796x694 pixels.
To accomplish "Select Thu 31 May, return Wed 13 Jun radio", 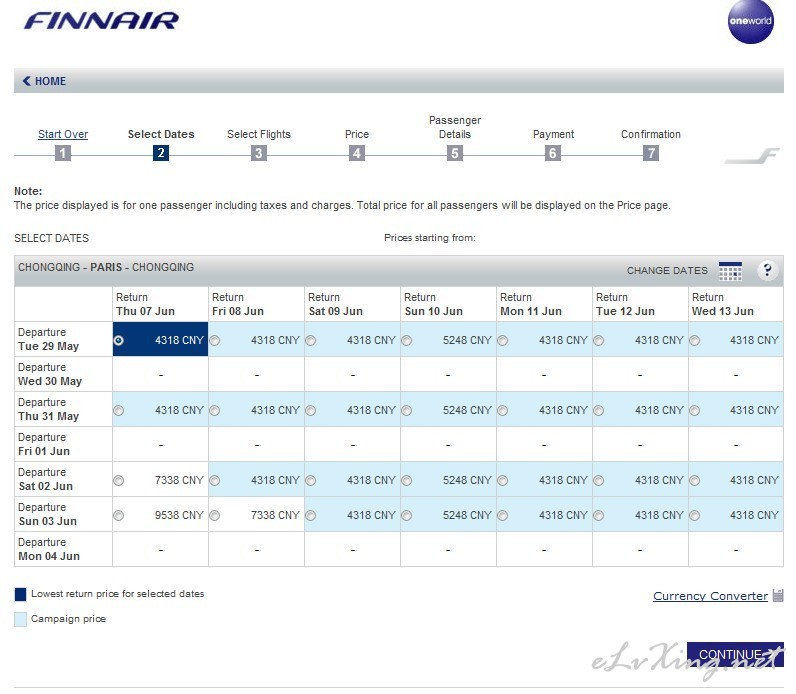I will [x=694, y=410].
